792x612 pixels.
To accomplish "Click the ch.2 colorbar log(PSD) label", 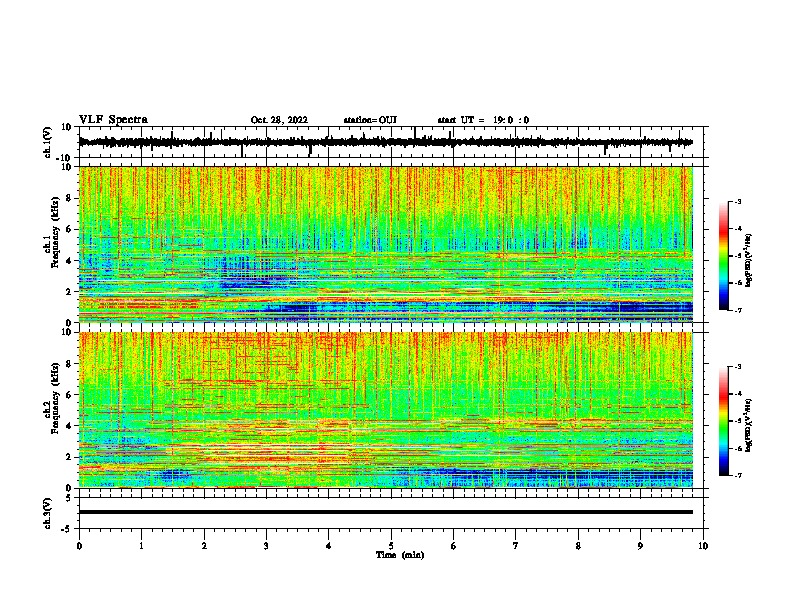I will click(x=749, y=426).
